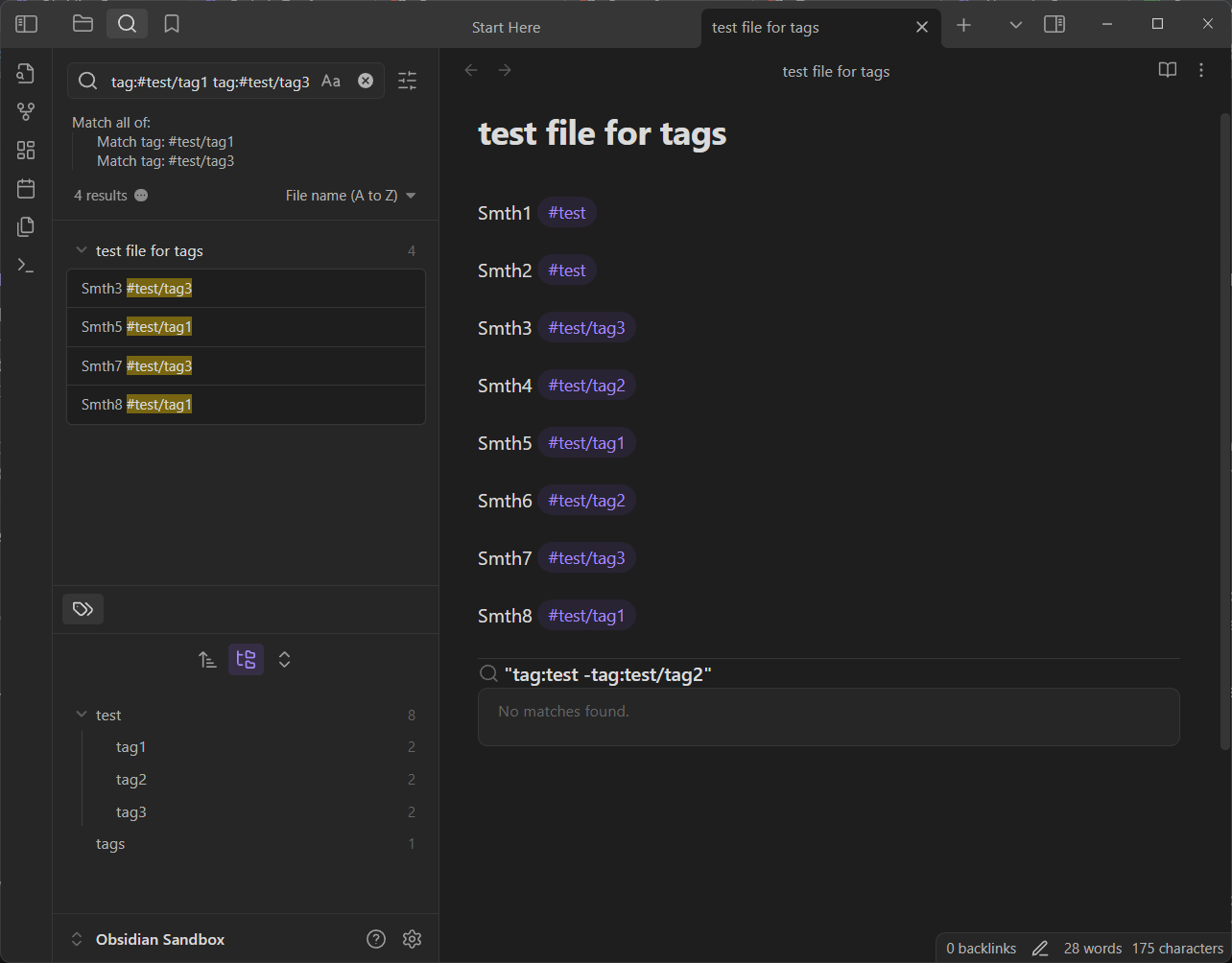
Task: Open the file explorer folder icon
Action: (x=83, y=24)
